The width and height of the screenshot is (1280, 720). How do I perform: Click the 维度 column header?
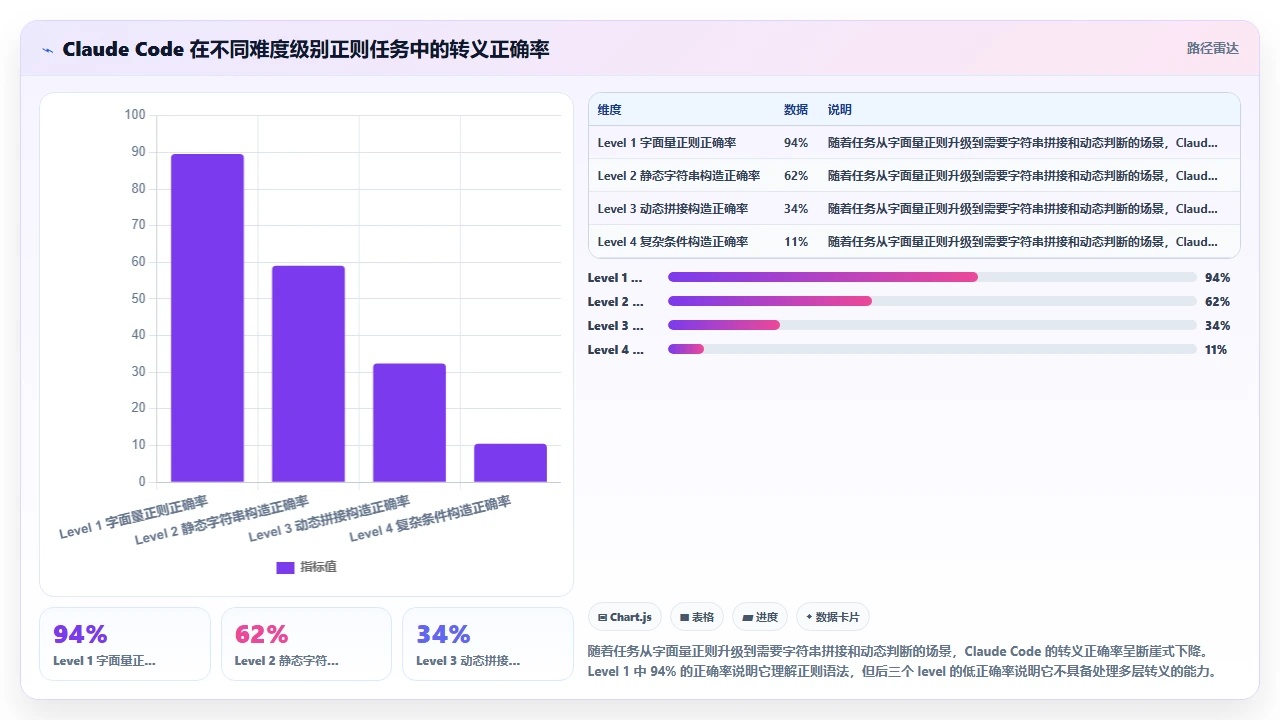click(609, 110)
